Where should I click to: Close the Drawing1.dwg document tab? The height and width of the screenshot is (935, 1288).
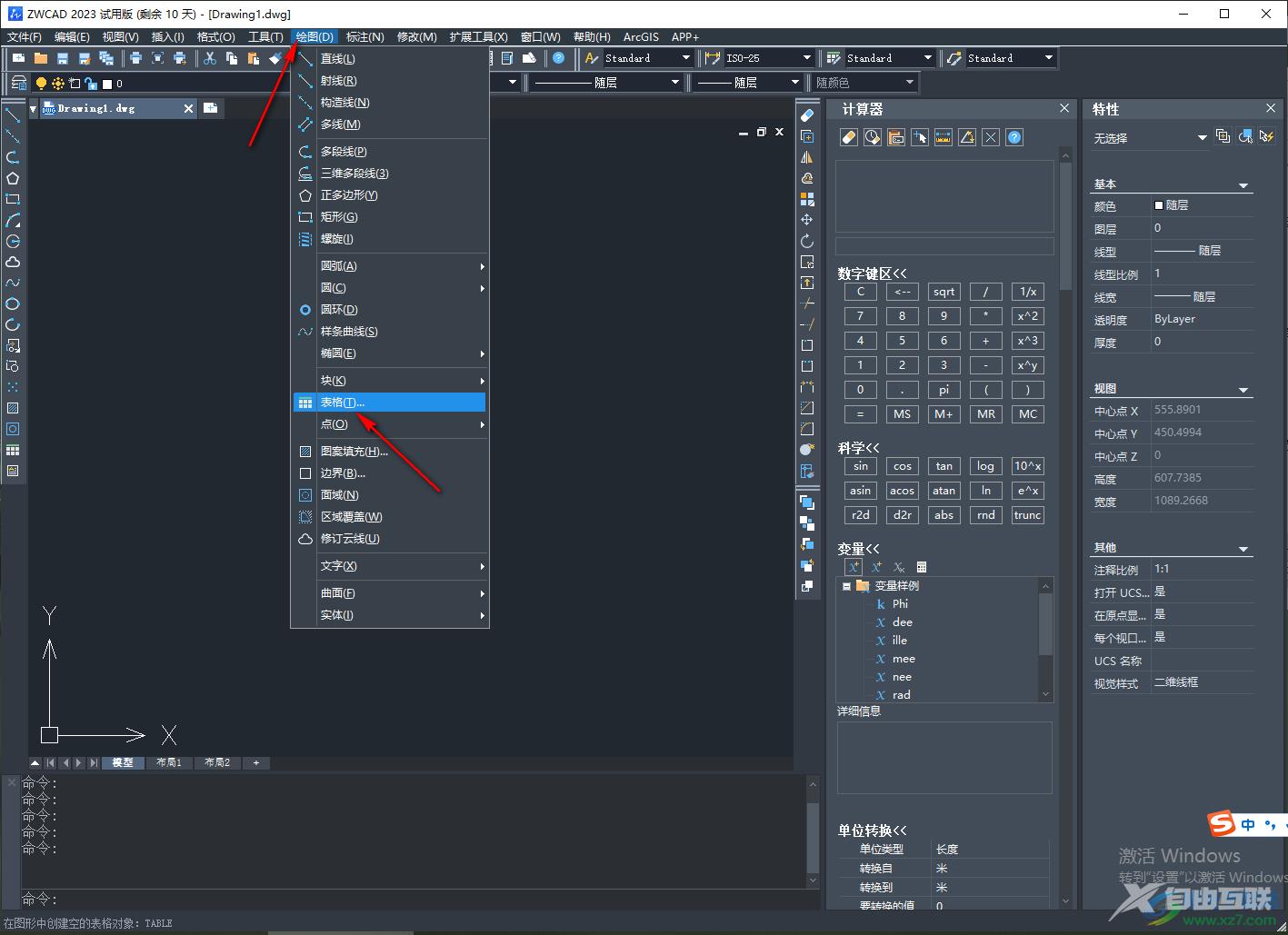pyautogui.click(x=188, y=108)
